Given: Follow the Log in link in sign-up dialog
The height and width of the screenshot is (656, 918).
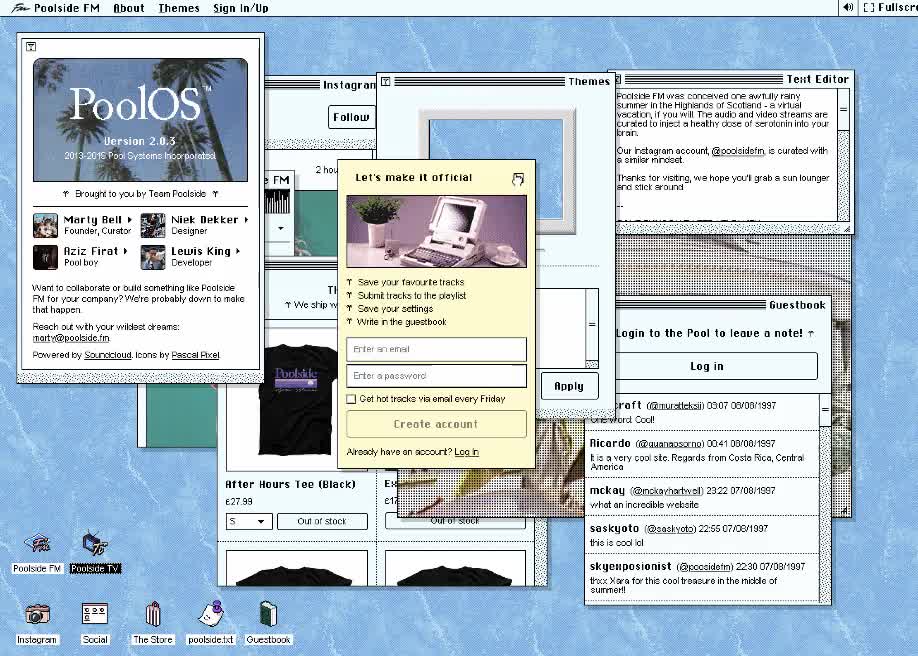Looking at the screenshot, I should 467,452.
